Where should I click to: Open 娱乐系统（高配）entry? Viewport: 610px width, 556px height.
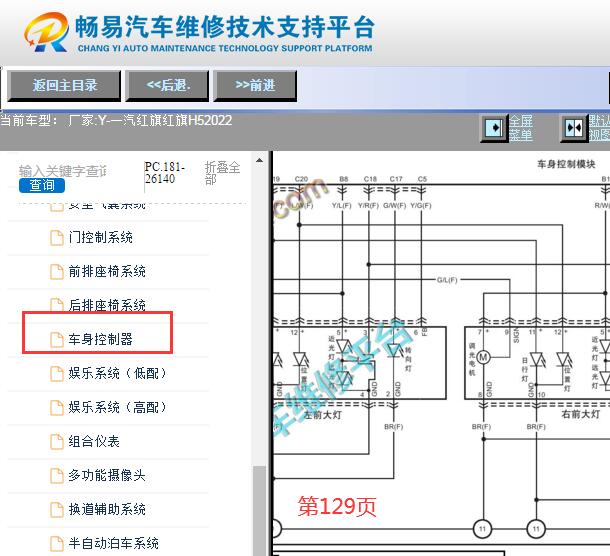[117, 407]
